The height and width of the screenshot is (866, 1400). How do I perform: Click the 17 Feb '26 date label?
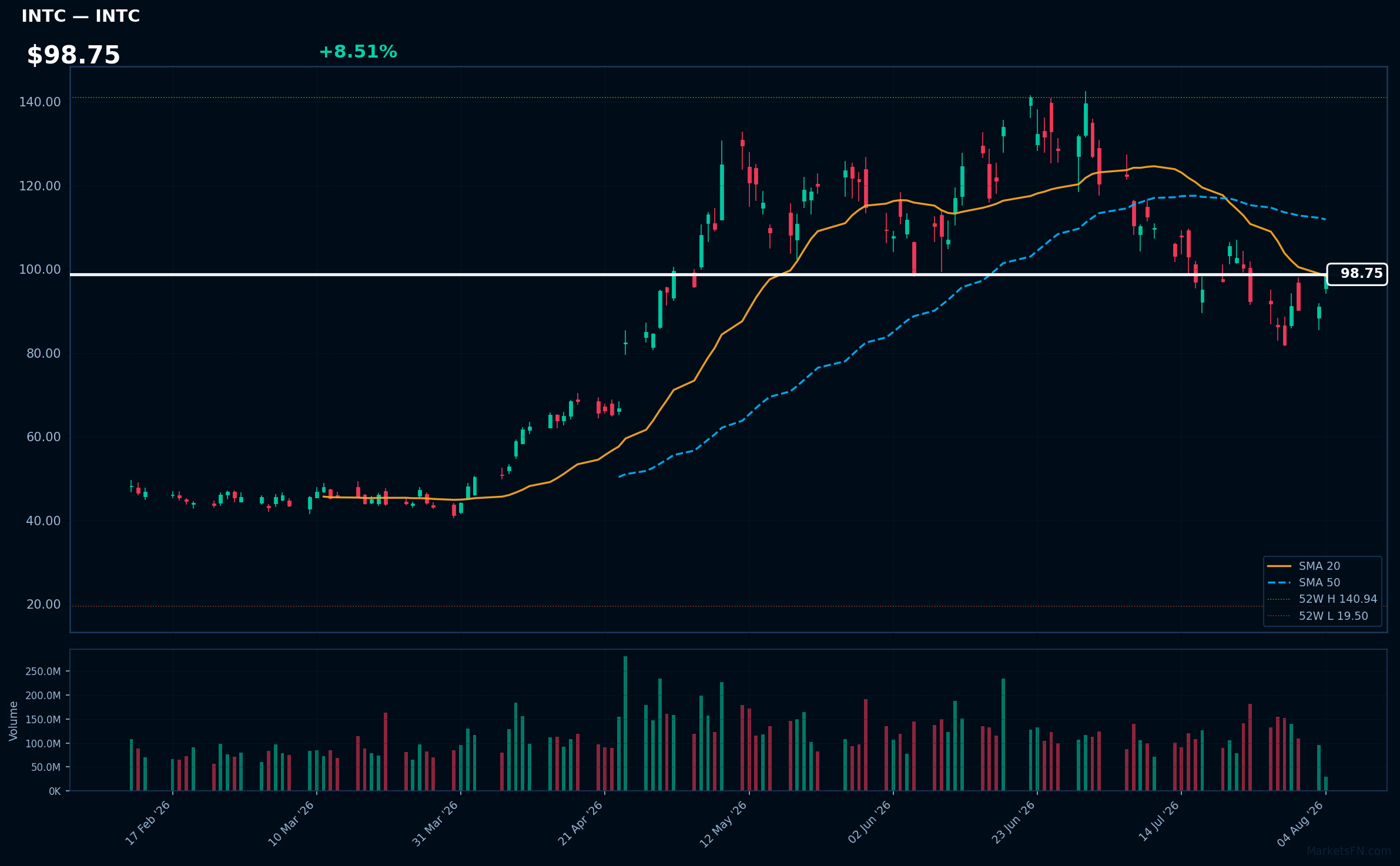[148, 823]
